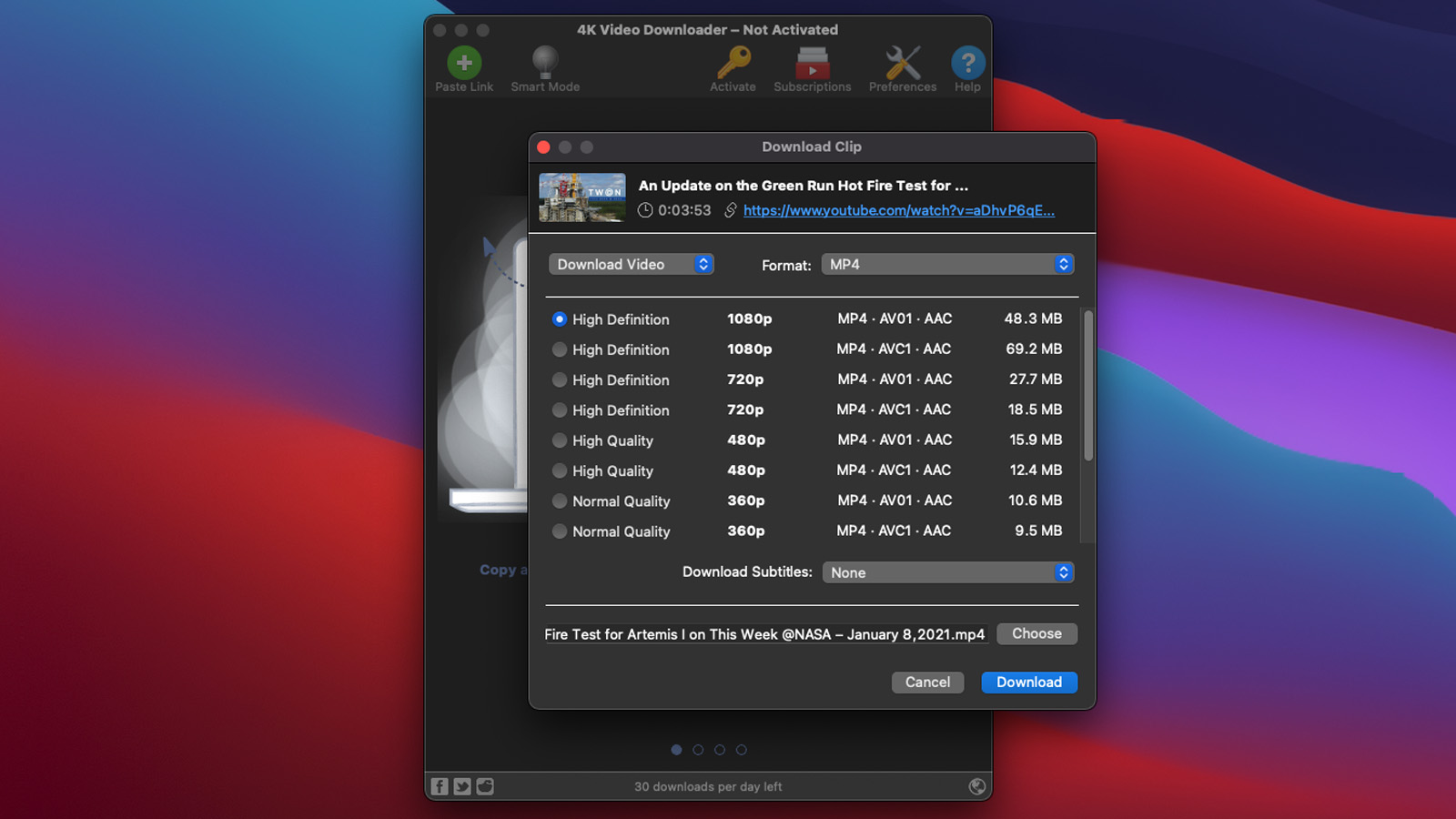
Task: Open Help question mark icon
Action: [968, 63]
